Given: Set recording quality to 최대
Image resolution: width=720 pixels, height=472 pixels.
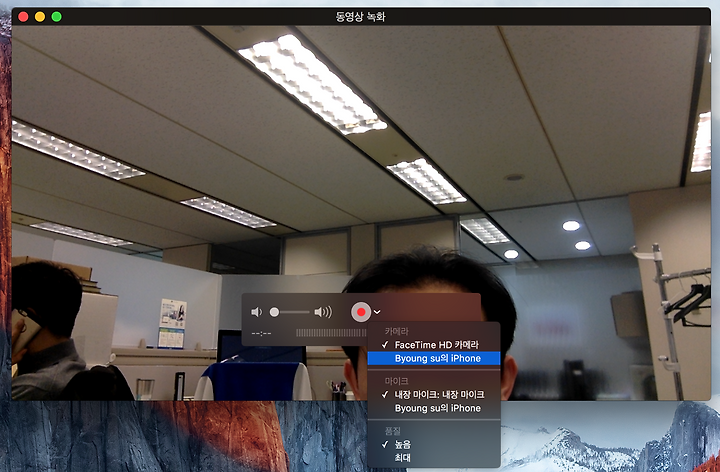Looking at the screenshot, I should (433, 458).
